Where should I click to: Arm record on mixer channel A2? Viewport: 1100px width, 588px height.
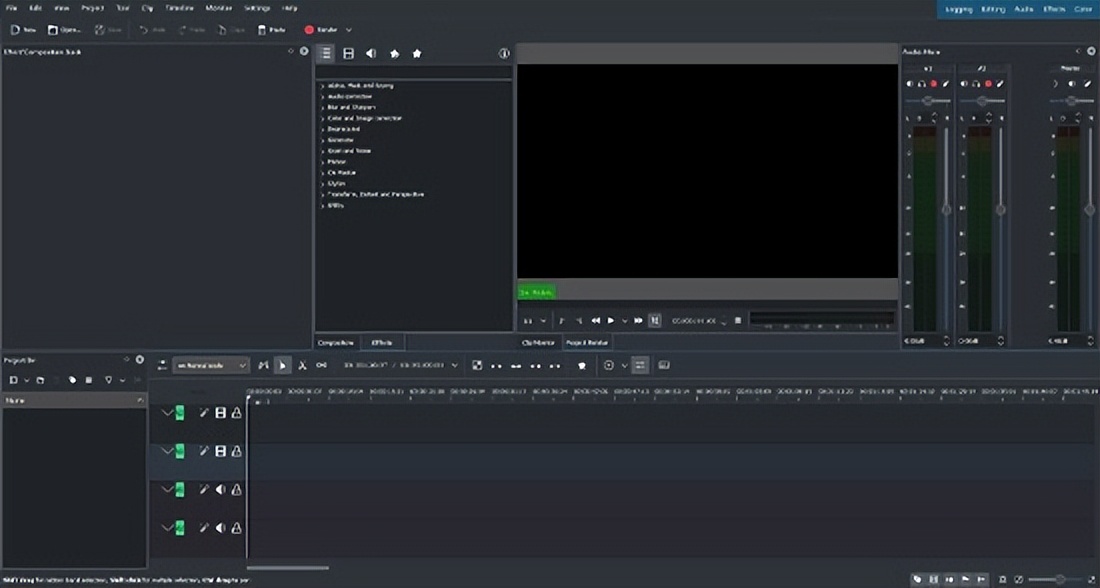pos(988,84)
